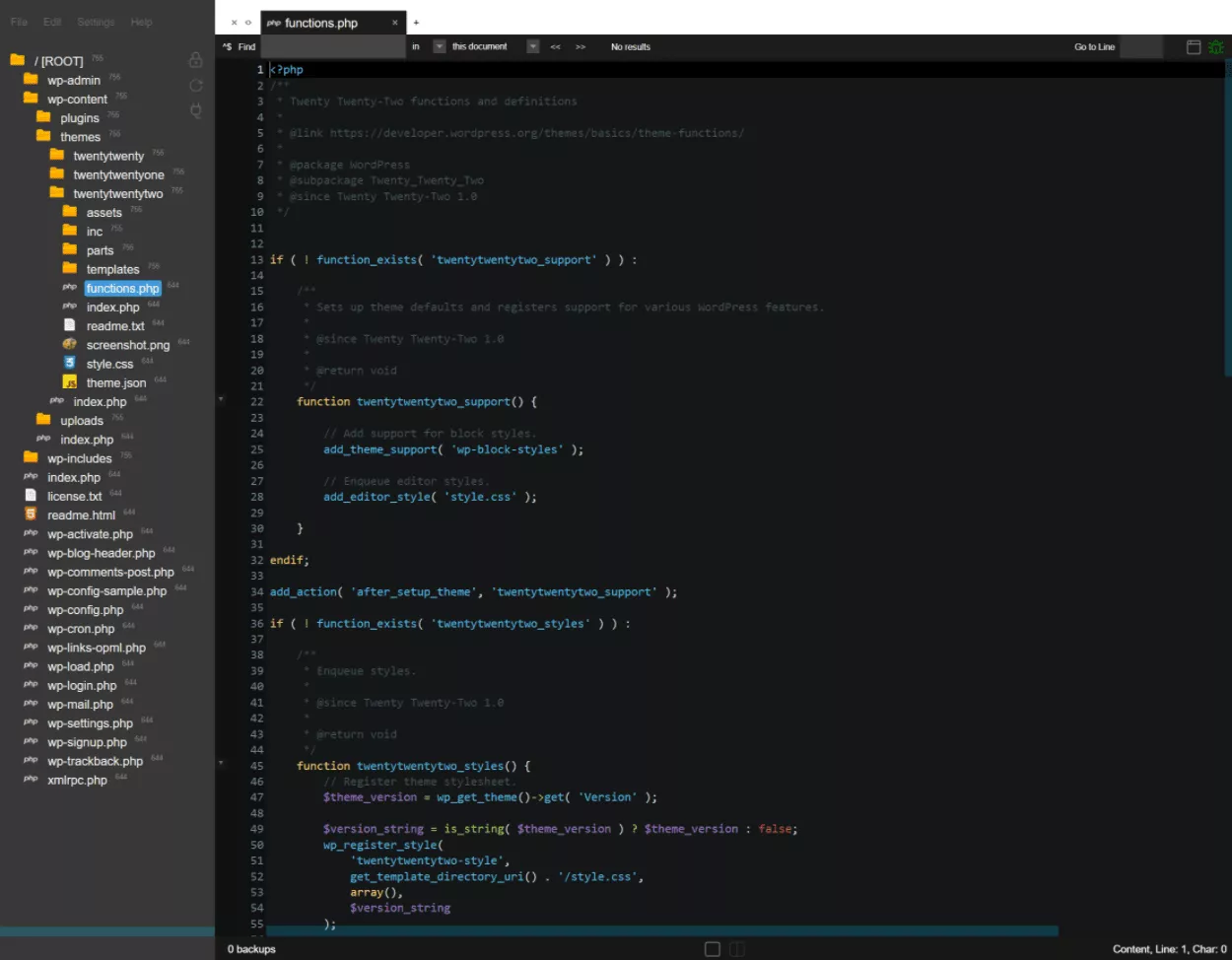The image size is (1232, 960).
Task: Click the Go to Line input box
Action: pyautogui.click(x=1141, y=46)
